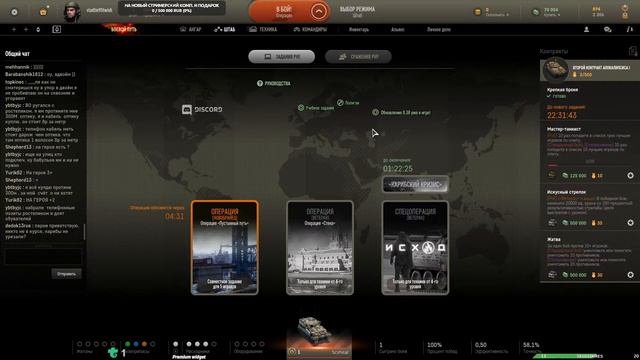
Task: Click the '58.1%' accuracy stat
Action: pos(531,345)
